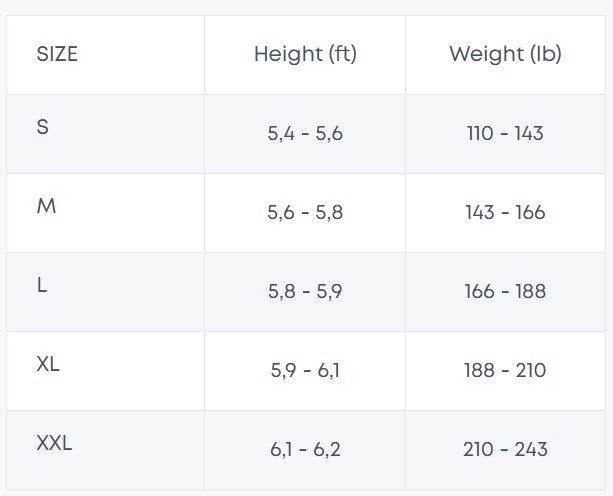Click the '(lb)' unit in Weight header

pyautogui.click(x=544, y=54)
